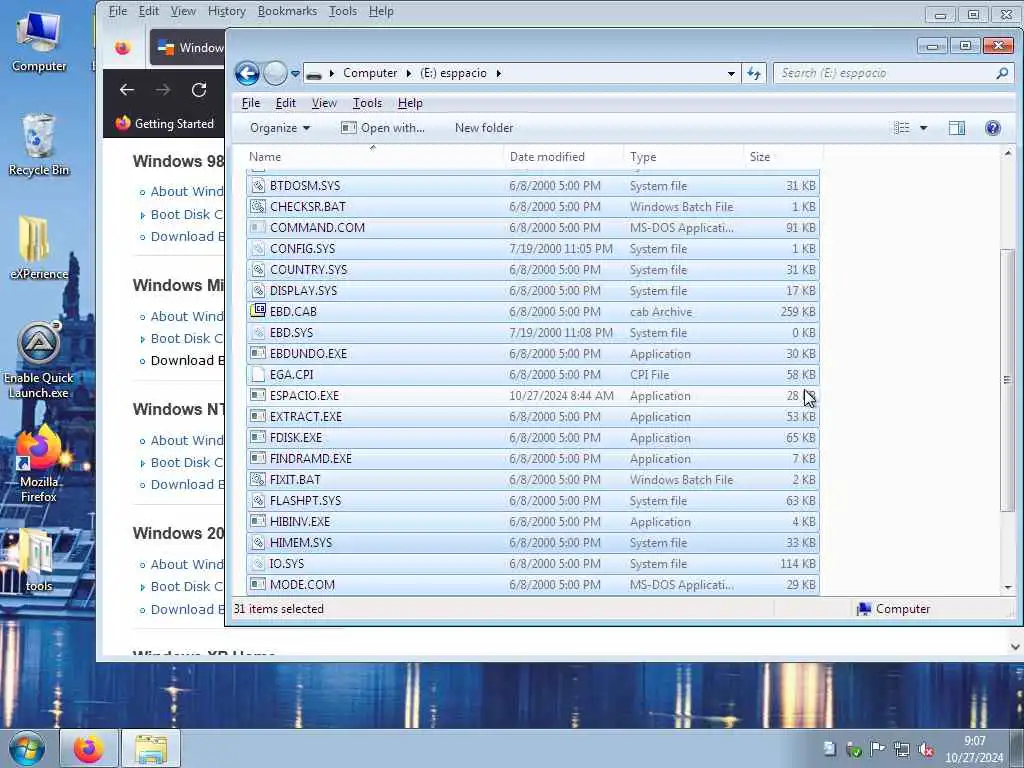Viewport: 1024px width, 768px height.
Task: Click the Getting Started bookmark in Firefox
Action: click(x=165, y=123)
